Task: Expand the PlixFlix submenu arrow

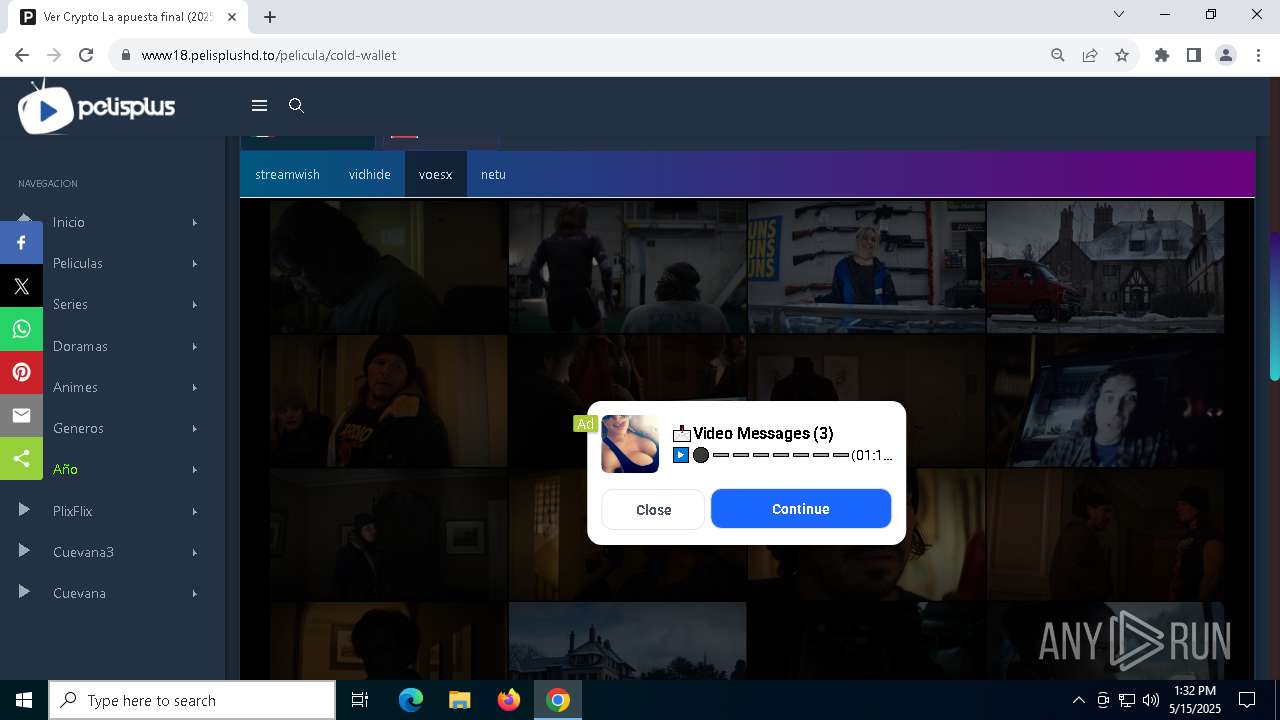Action: (195, 511)
